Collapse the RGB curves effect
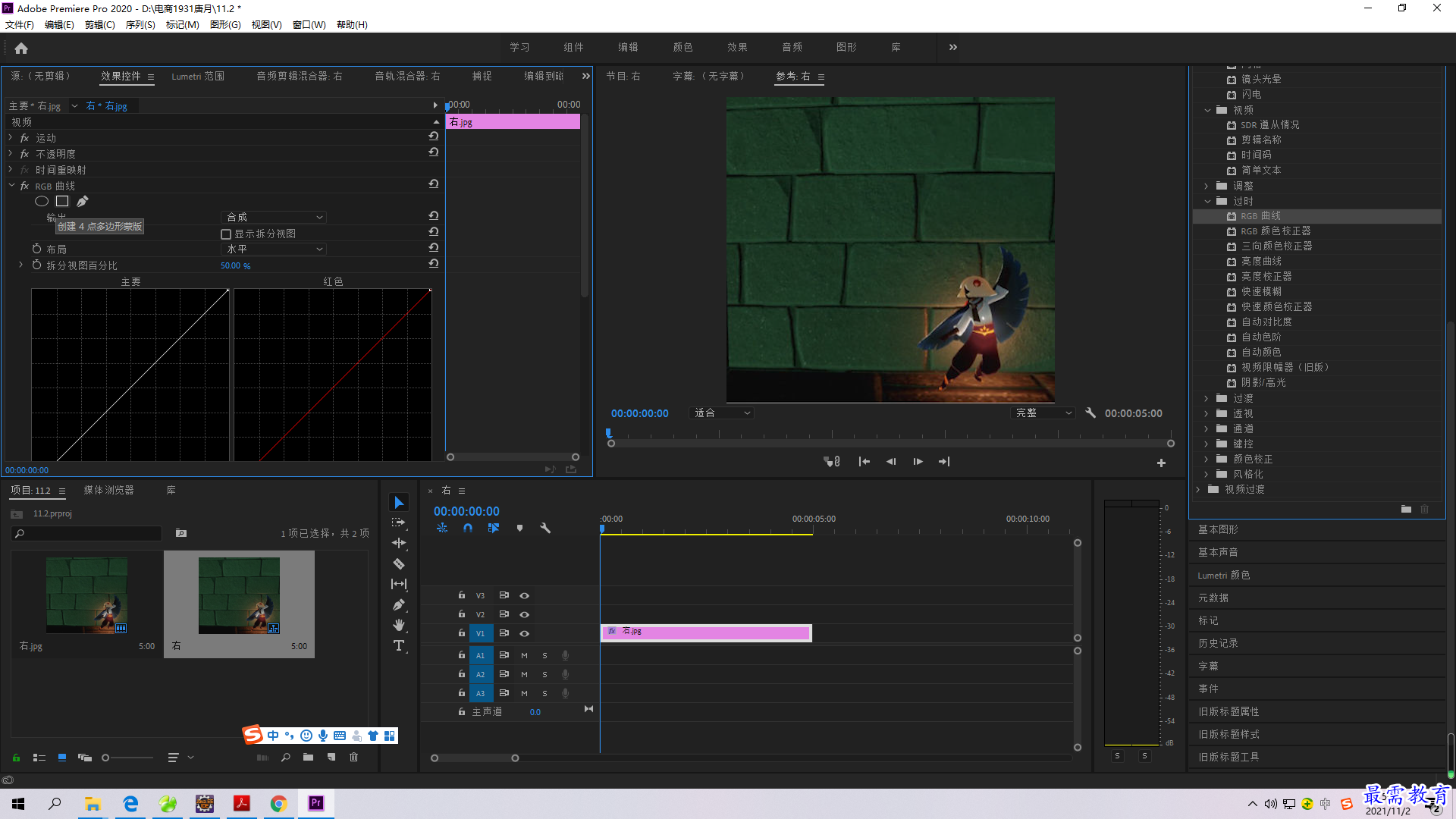 tap(11, 186)
